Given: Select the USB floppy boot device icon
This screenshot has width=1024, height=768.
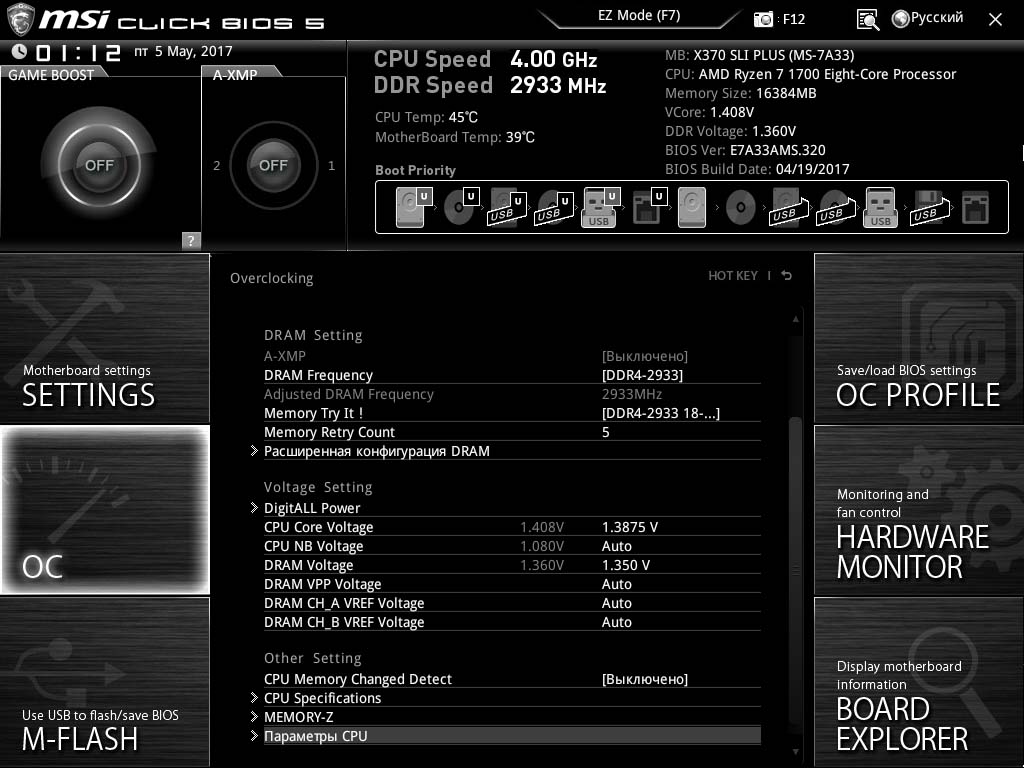Looking at the screenshot, I should tap(929, 207).
